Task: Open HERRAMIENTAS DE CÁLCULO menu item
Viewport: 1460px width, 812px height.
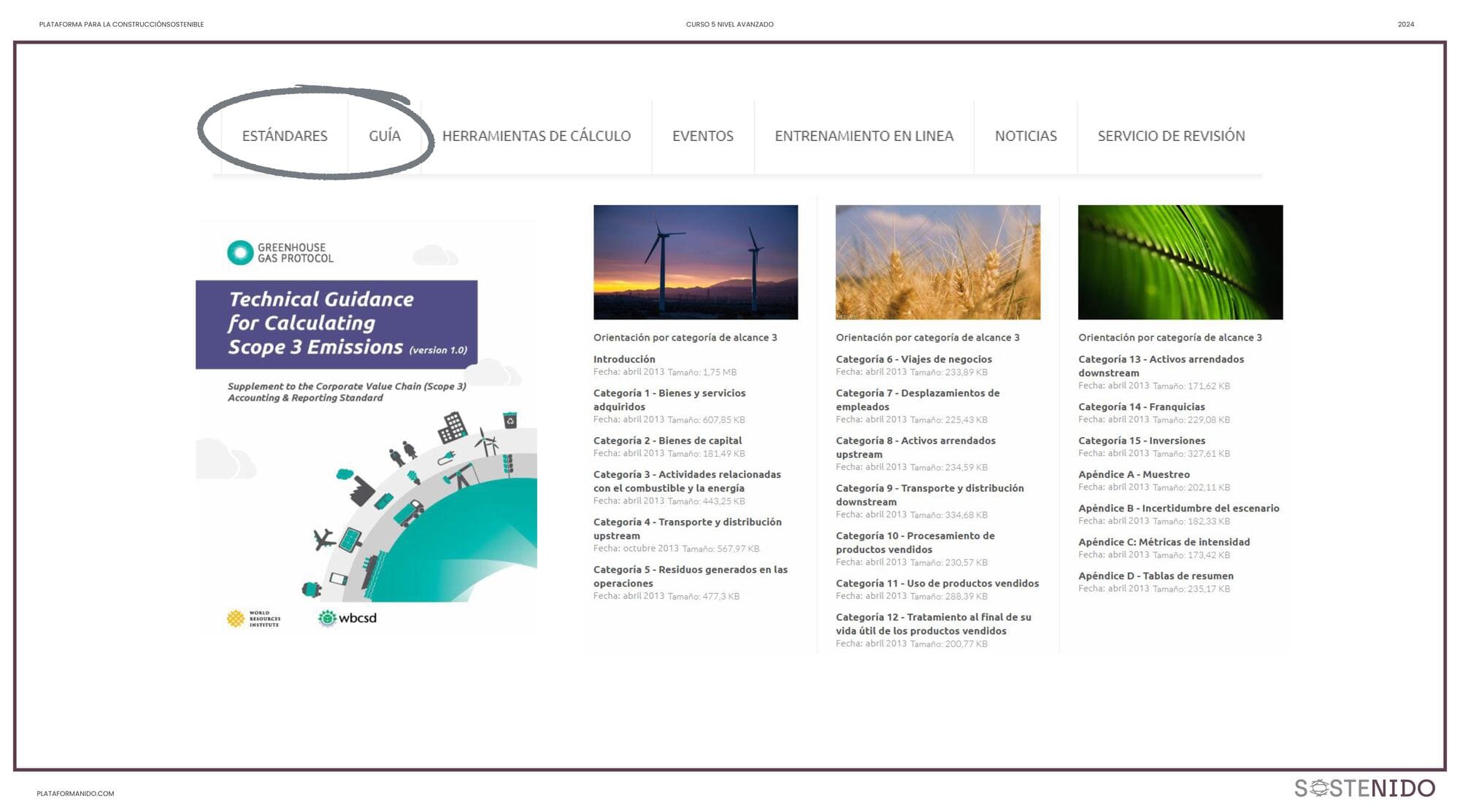Action: [536, 136]
